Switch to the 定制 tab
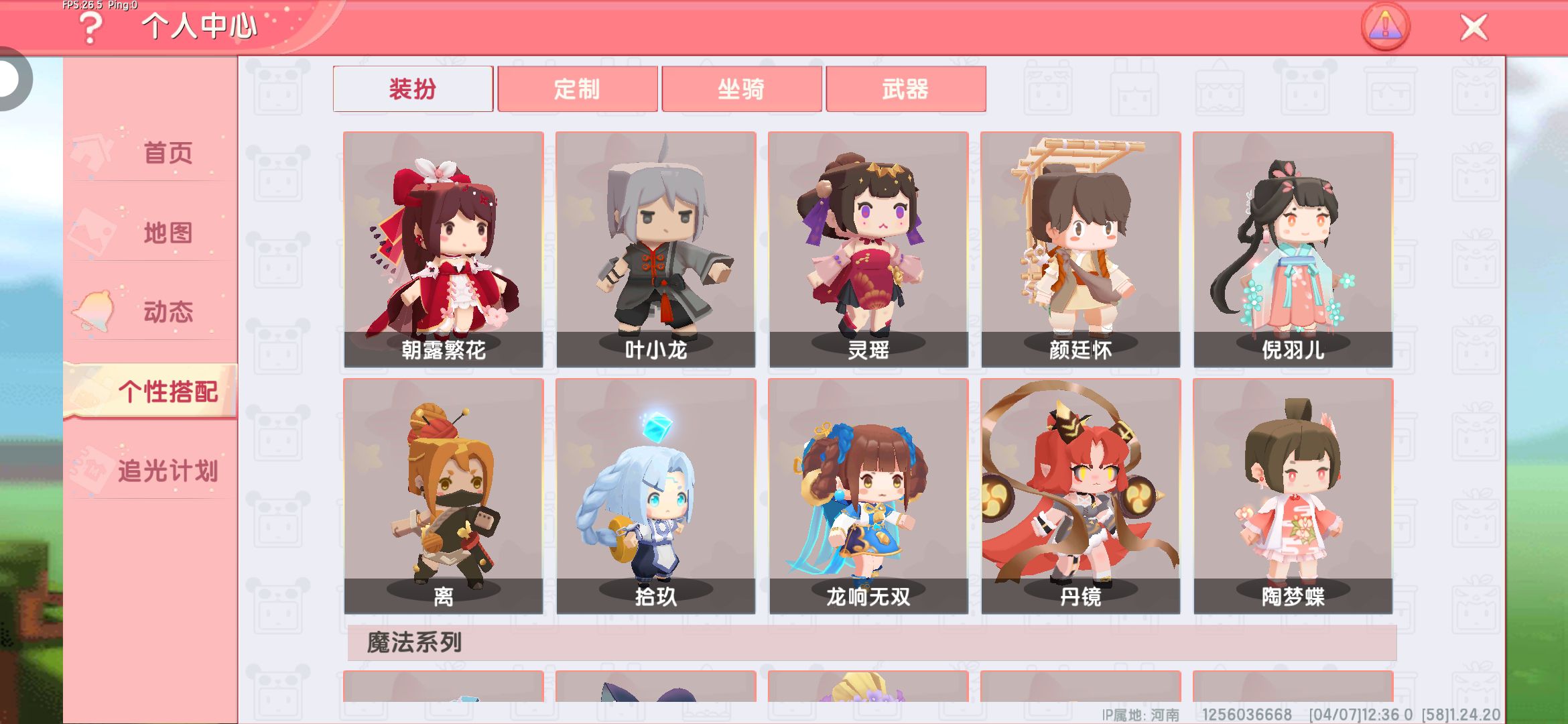The image size is (1568, 724). (x=577, y=88)
